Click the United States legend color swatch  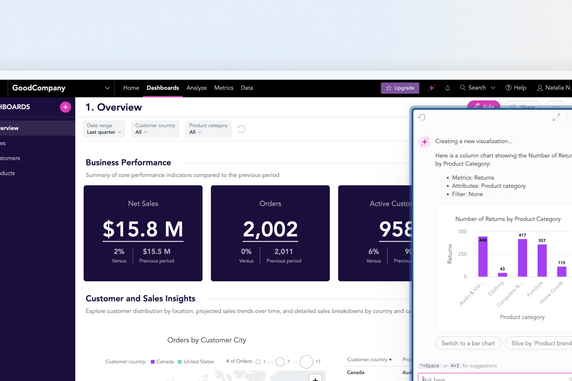click(x=180, y=362)
